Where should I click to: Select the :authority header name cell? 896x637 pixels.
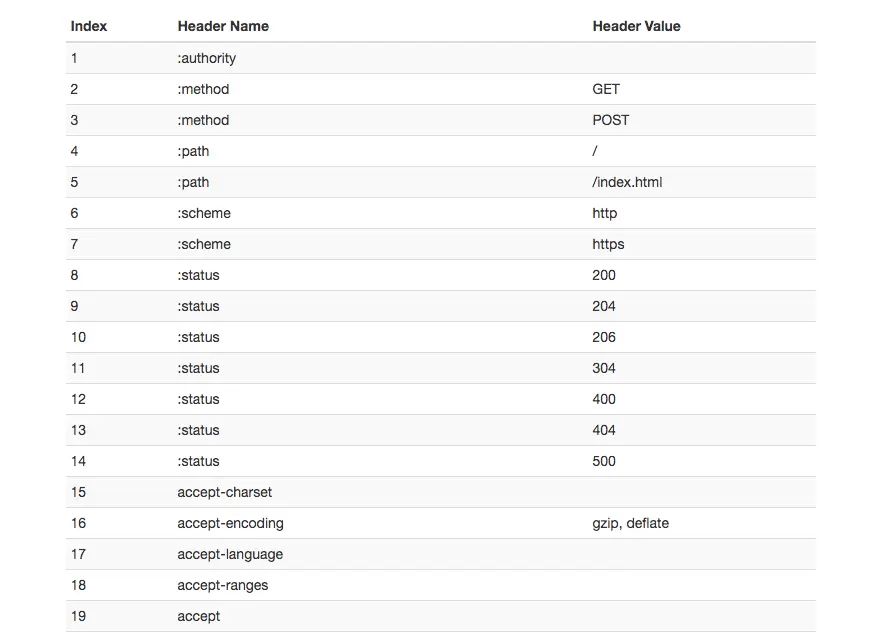207,58
